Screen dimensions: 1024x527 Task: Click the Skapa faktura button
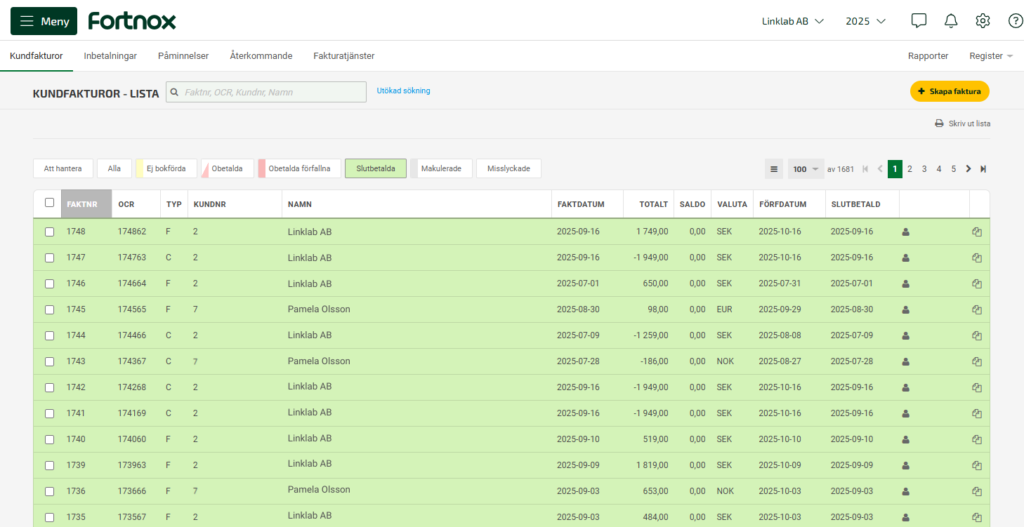pos(949,91)
